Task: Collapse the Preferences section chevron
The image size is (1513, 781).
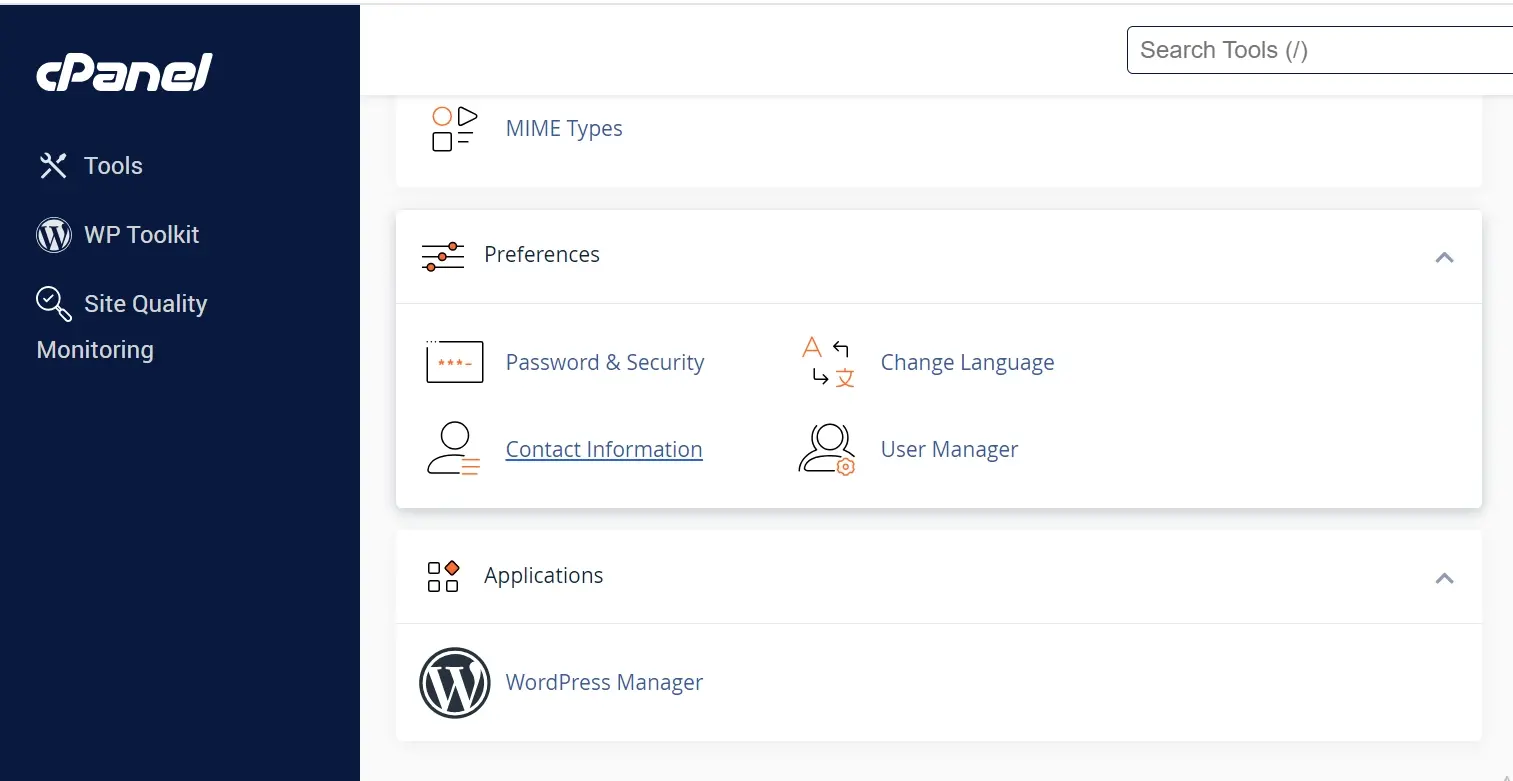Action: click(1444, 257)
